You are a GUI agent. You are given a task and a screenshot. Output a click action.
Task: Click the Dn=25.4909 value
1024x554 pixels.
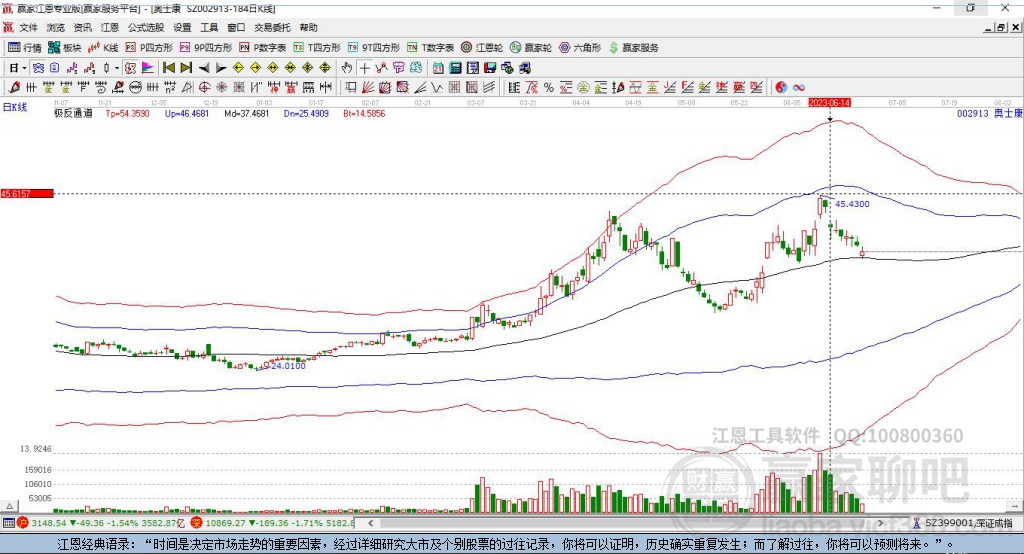pyautogui.click(x=306, y=114)
